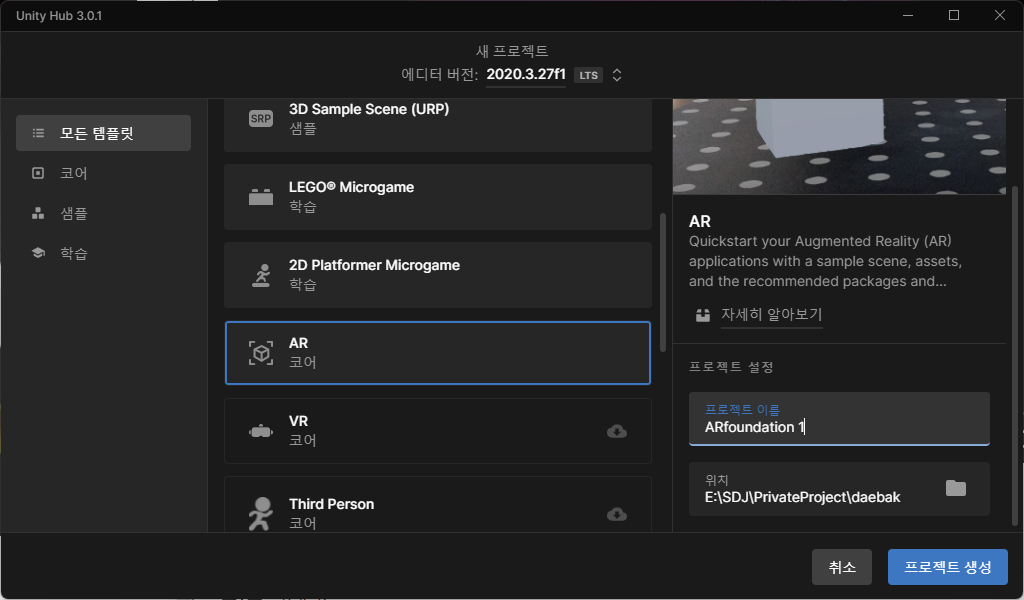Image resolution: width=1024 pixels, height=600 pixels.
Task: Click the SRP badge icon
Action: 261,119
